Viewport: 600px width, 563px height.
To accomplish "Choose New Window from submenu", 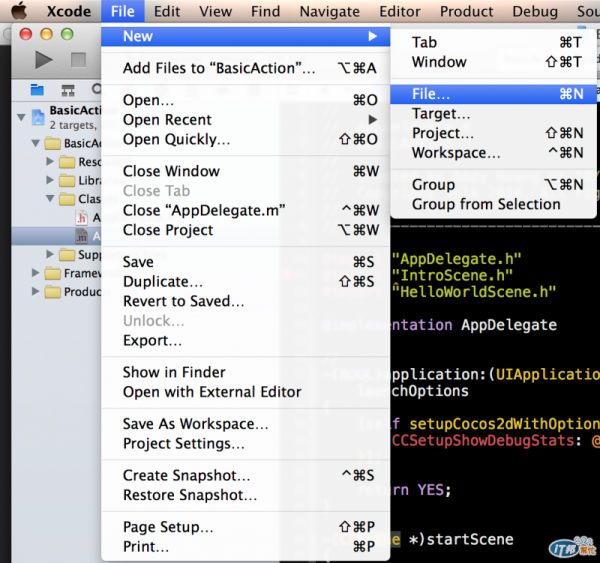I will [x=493, y=62].
